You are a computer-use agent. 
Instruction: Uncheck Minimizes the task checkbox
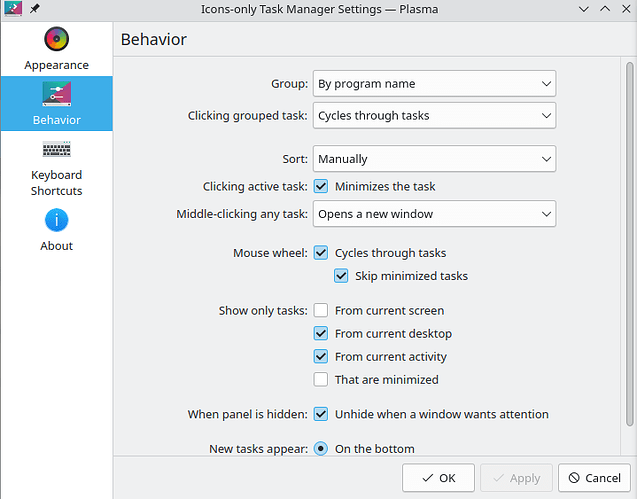(321, 187)
